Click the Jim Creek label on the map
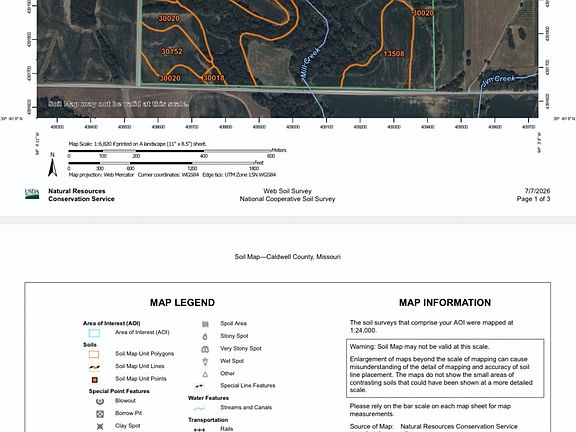 (499, 80)
